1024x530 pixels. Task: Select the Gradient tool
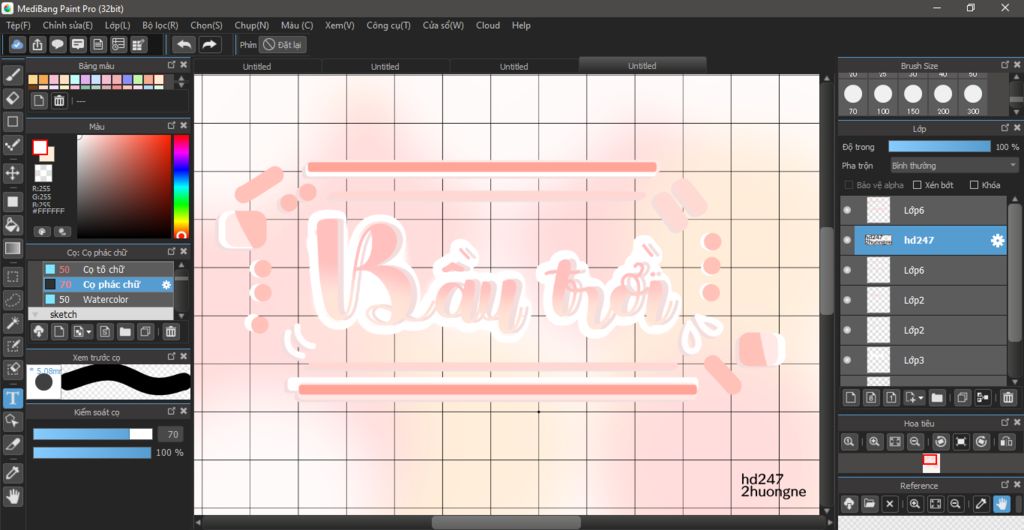(13, 248)
